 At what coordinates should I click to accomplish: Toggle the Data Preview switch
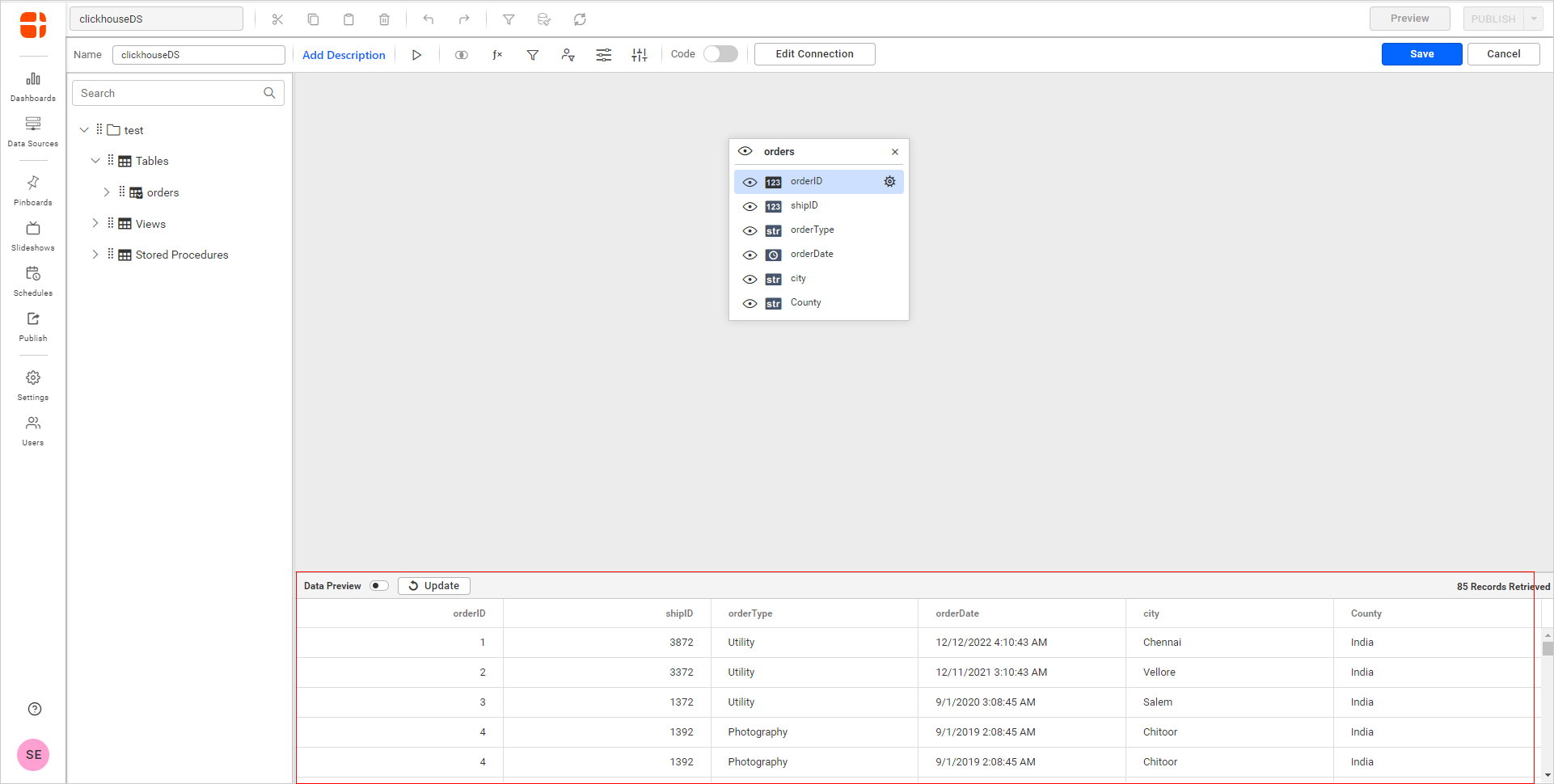coord(379,586)
